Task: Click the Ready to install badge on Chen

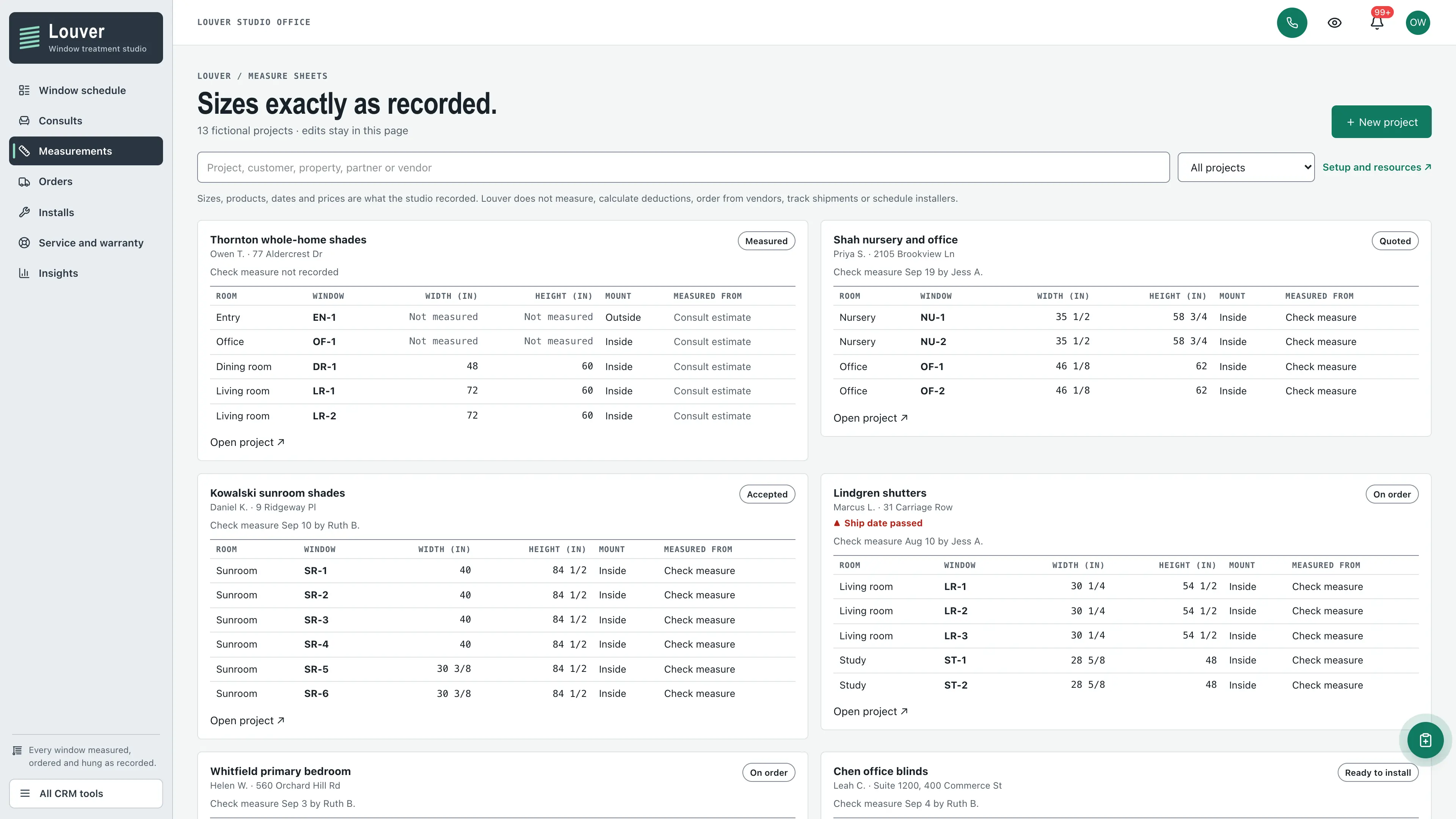Action: [x=1378, y=773]
